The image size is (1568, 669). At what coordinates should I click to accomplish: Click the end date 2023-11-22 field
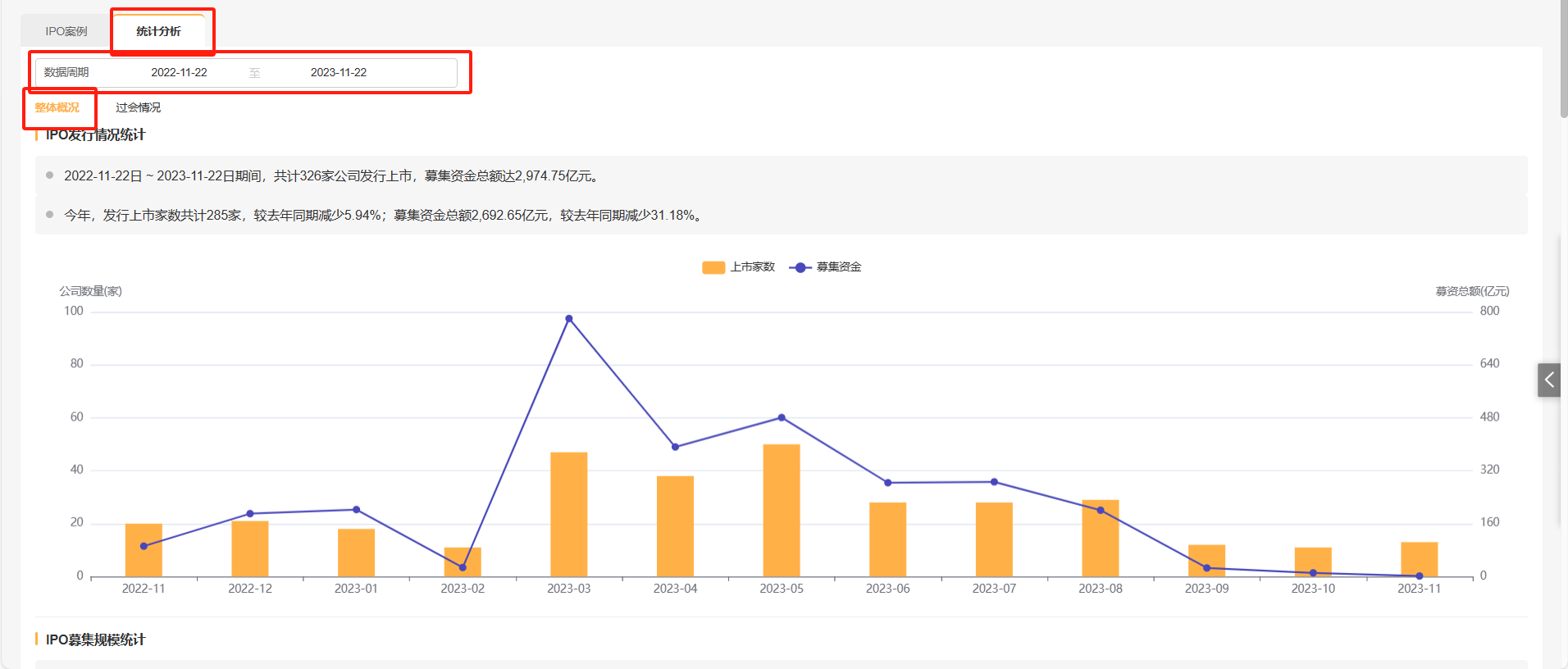[338, 72]
